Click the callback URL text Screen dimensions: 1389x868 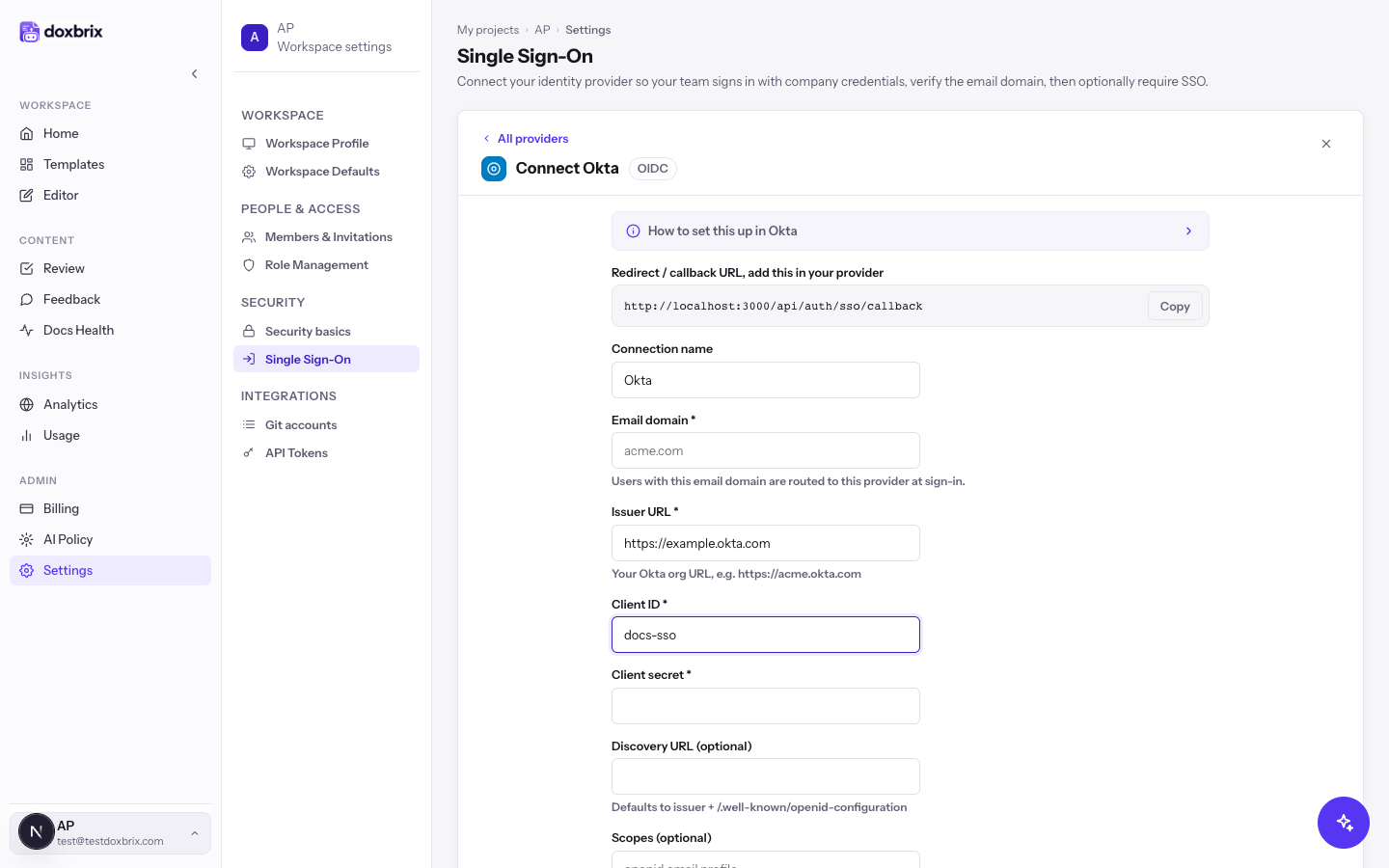[x=774, y=306]
